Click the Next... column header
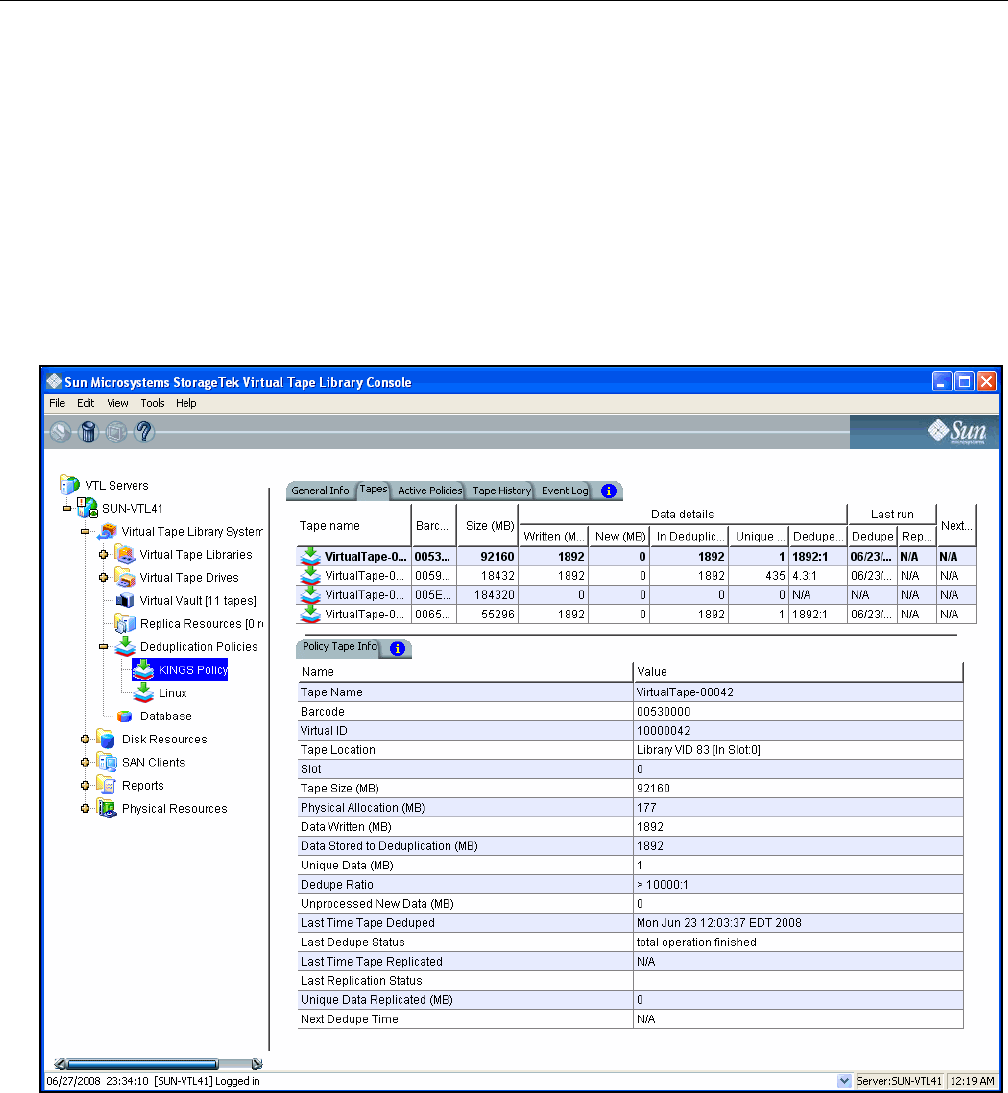Viewport: 1008px width, 1093px height. click(956, 526)
